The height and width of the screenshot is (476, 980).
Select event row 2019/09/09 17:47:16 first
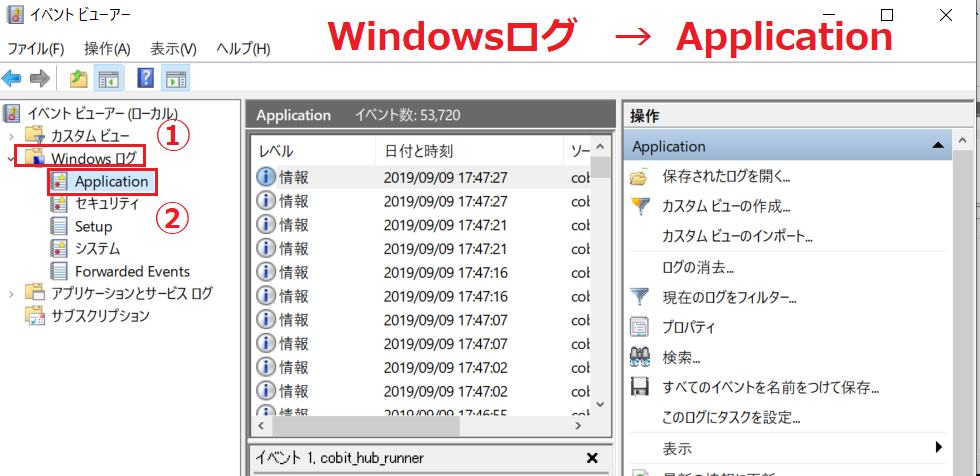pyautogui.click(x=422, y=272)
